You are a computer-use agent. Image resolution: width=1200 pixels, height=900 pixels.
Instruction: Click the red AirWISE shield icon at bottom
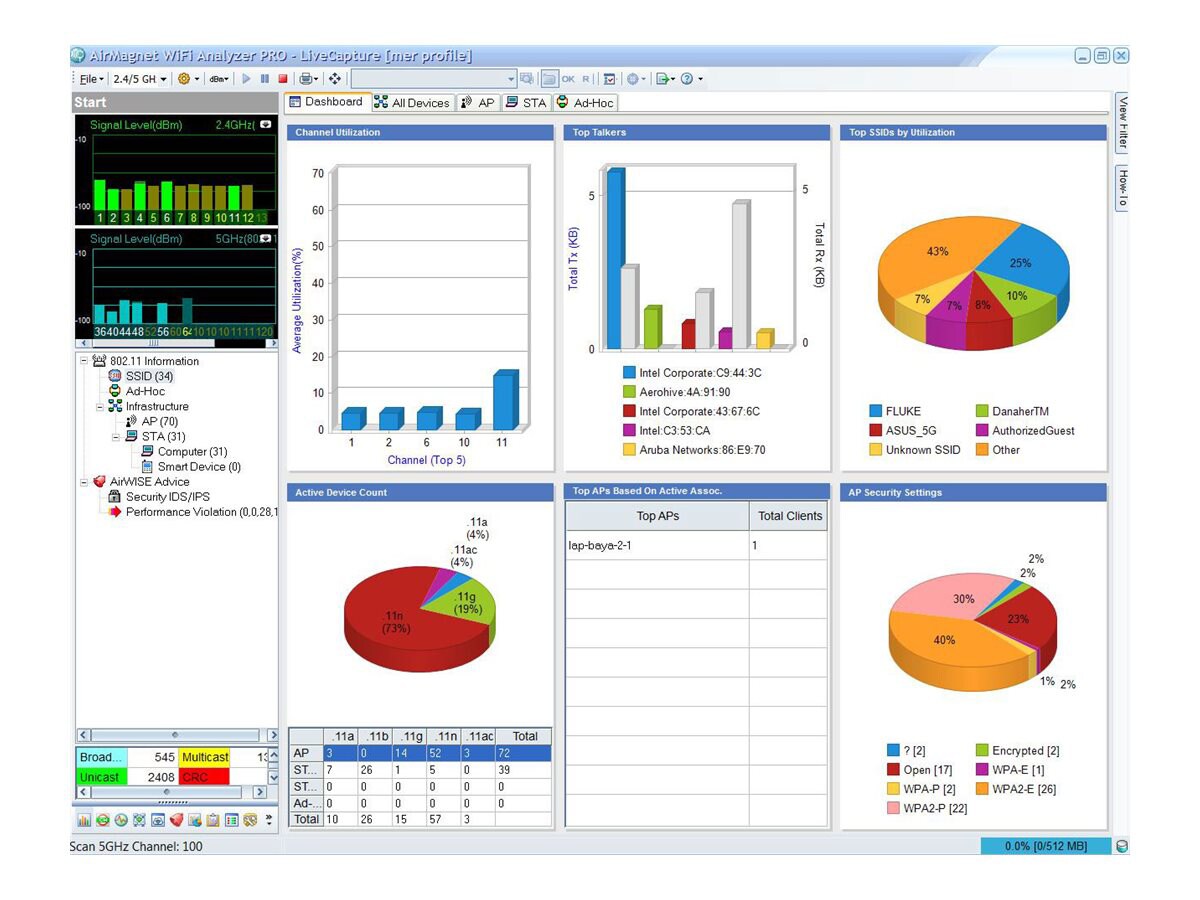tap(176, 820)
